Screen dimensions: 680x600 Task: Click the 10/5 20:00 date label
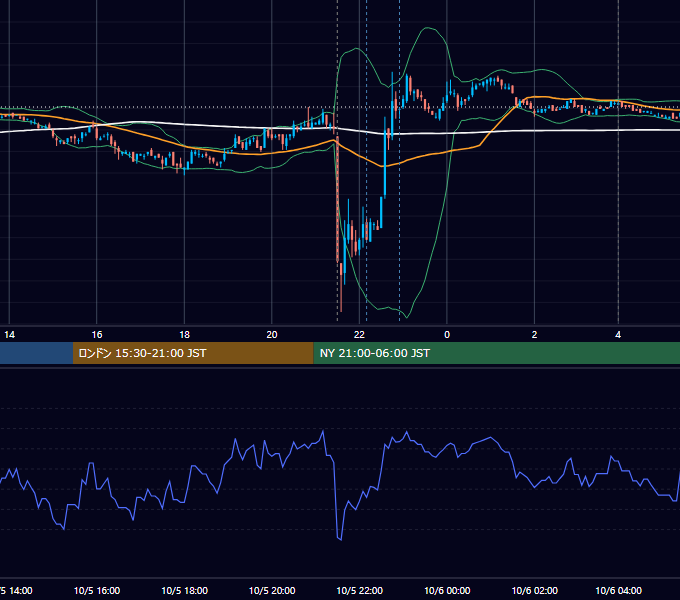tap(272, 590)
